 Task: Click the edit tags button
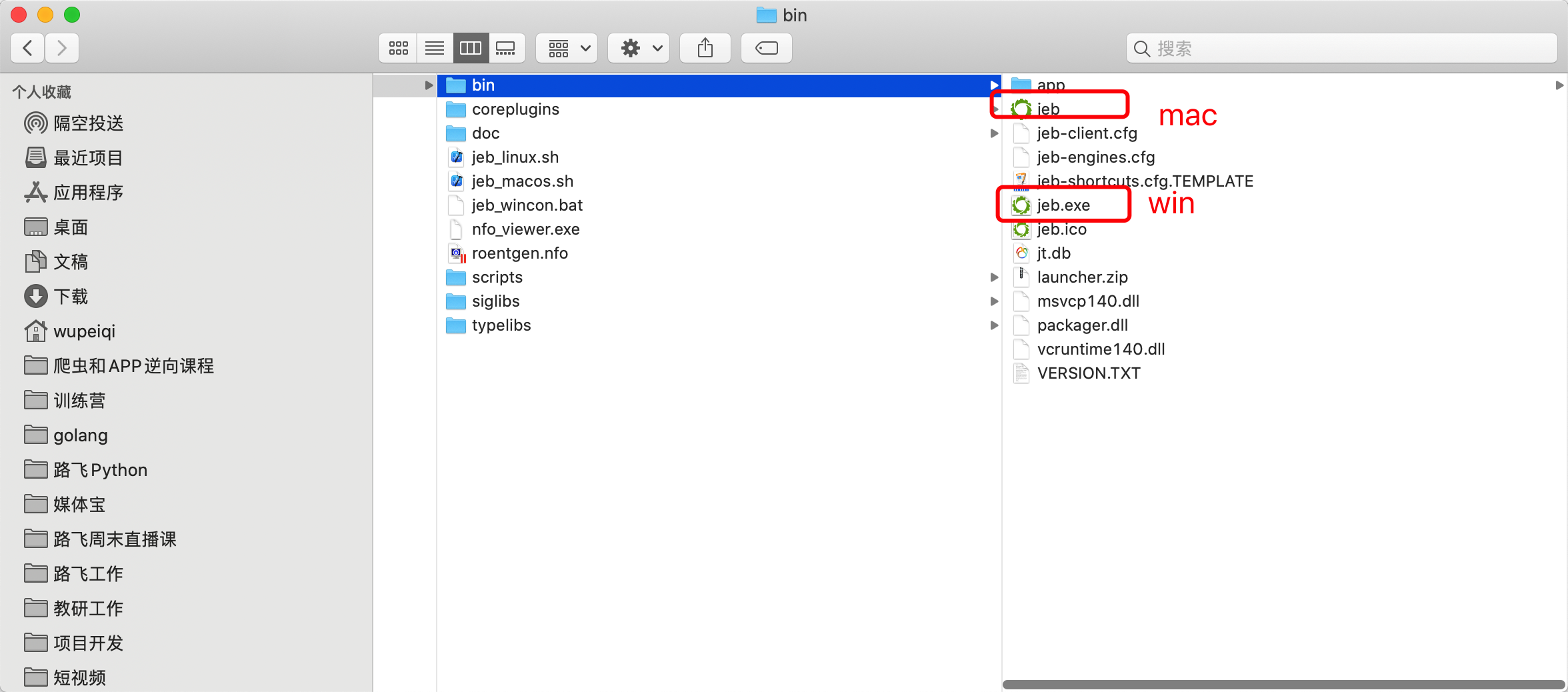(767, 48)
